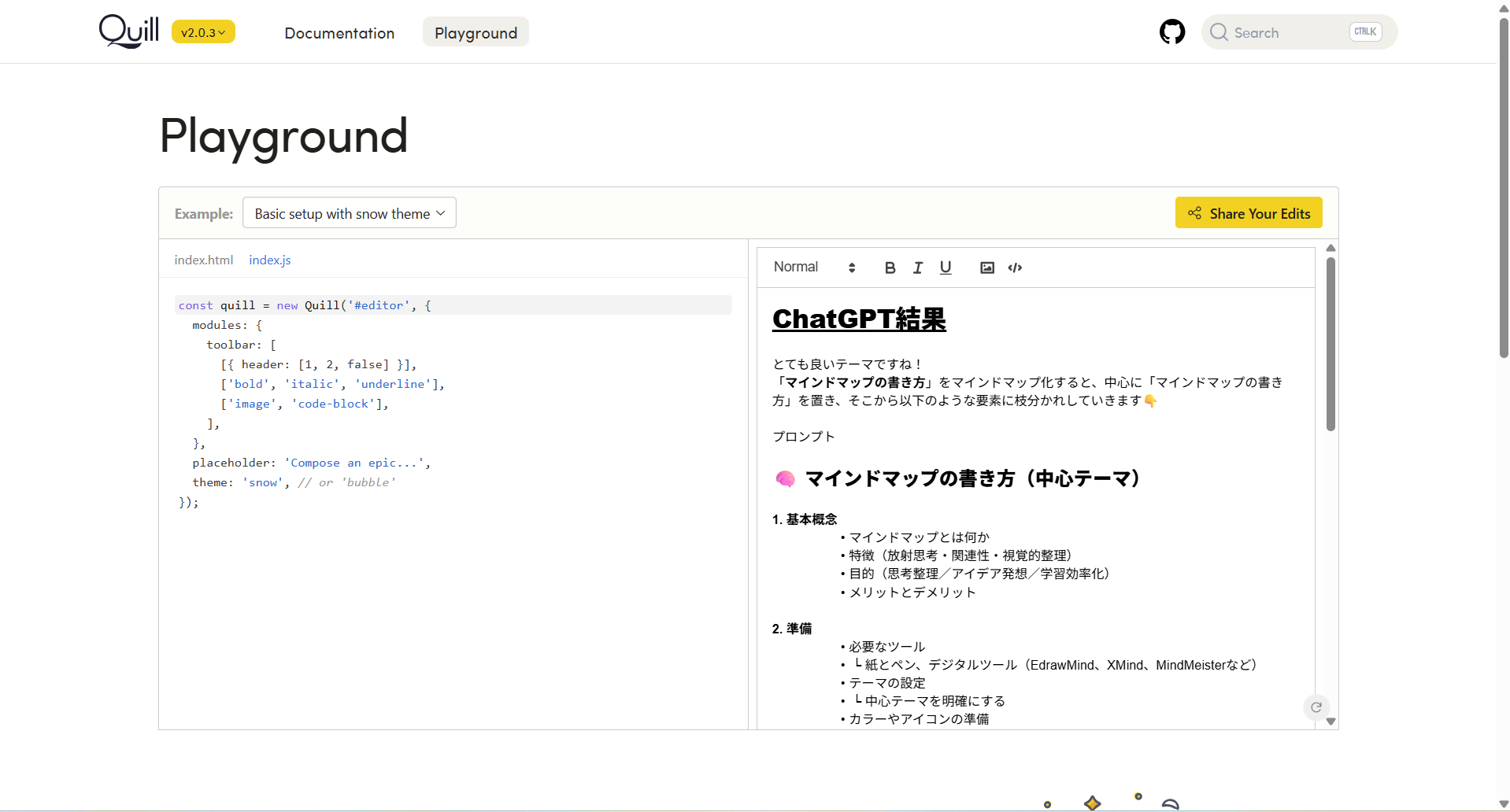
Task: Open the v2.0.3 version dropdown
Action: pos(203,32)
